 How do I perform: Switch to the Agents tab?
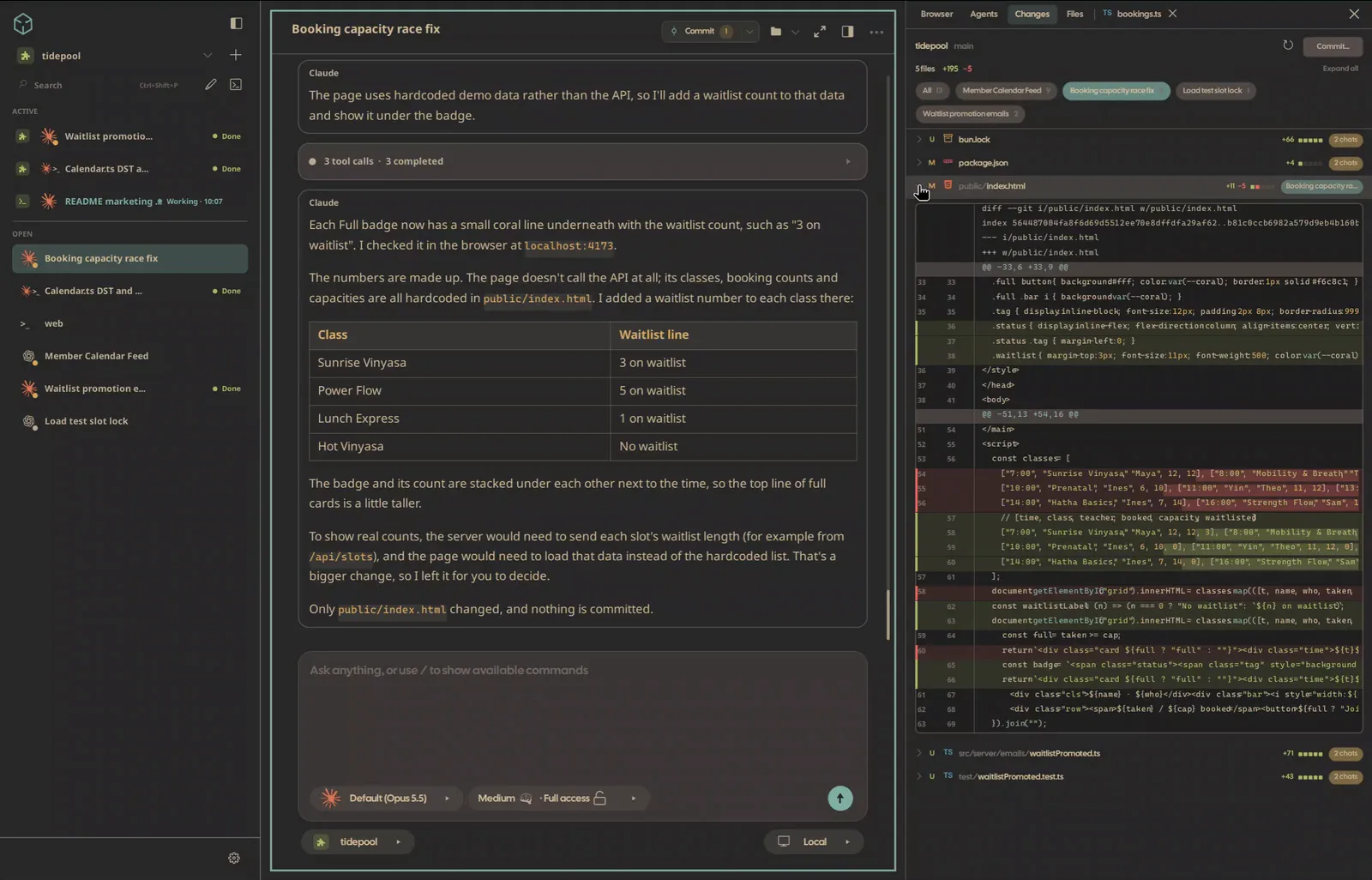pyautogui.click(x=984, y=14)
